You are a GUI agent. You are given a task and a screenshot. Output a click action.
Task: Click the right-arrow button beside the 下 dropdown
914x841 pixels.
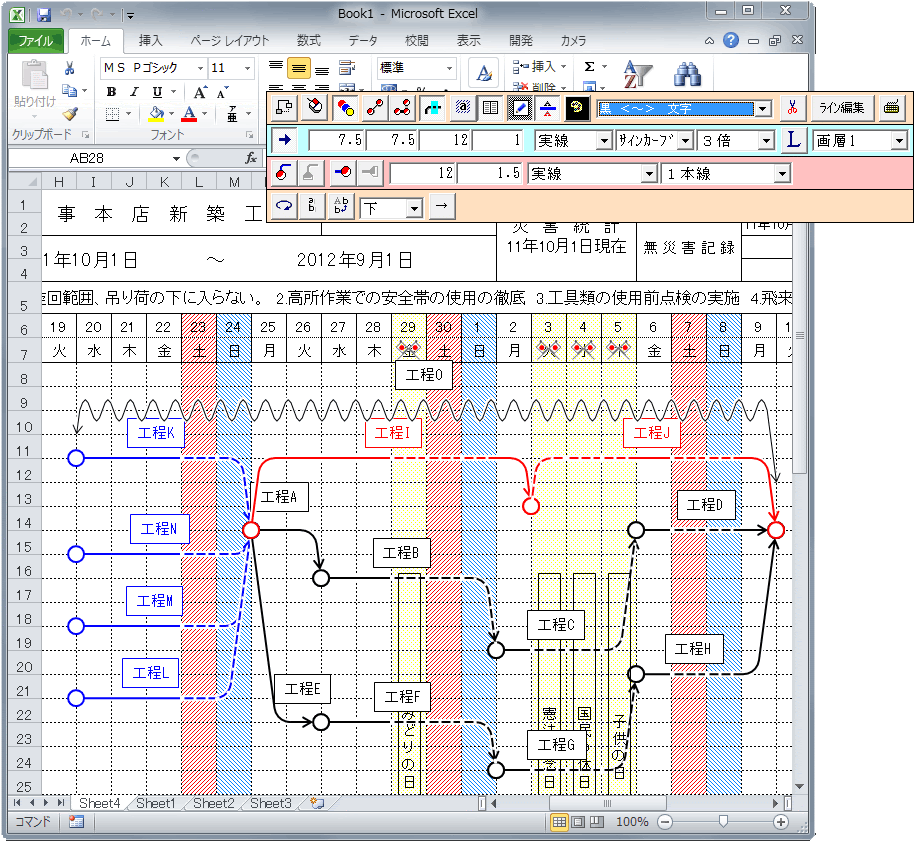tap(441, 206)
